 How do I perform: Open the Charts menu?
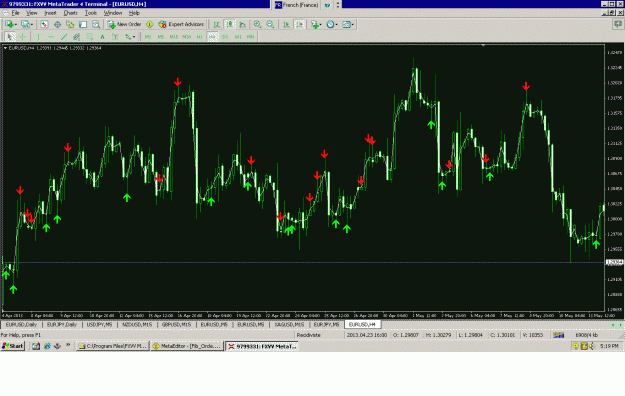click(x=71, y=13)
